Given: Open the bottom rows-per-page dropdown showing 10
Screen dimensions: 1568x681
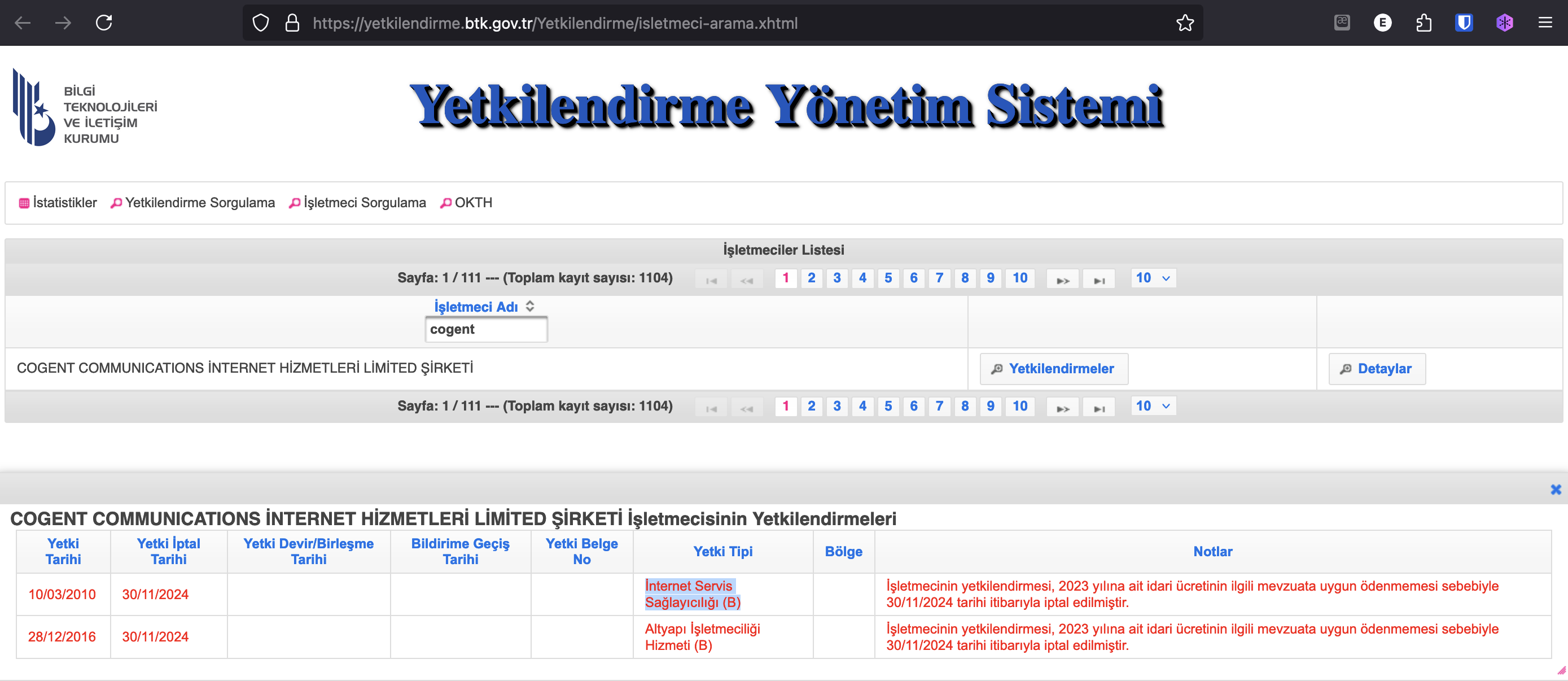Looking at the screenshot, I should [x=1153, y=405].
